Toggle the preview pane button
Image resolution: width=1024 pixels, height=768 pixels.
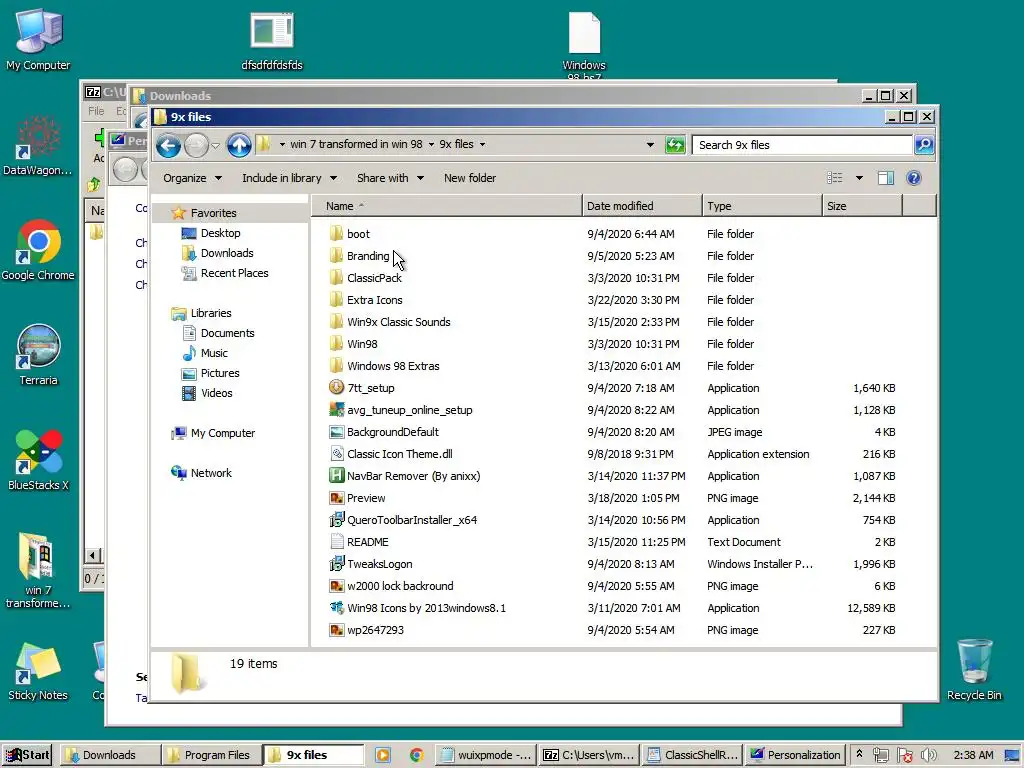click(x=886, y=178)
